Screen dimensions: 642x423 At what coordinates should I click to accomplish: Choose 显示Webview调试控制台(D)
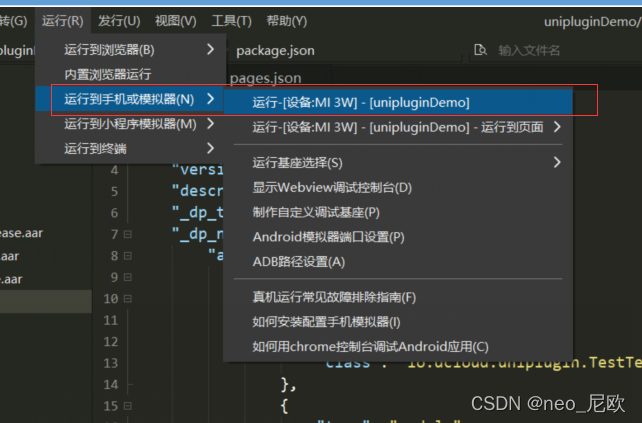(398, 188)
